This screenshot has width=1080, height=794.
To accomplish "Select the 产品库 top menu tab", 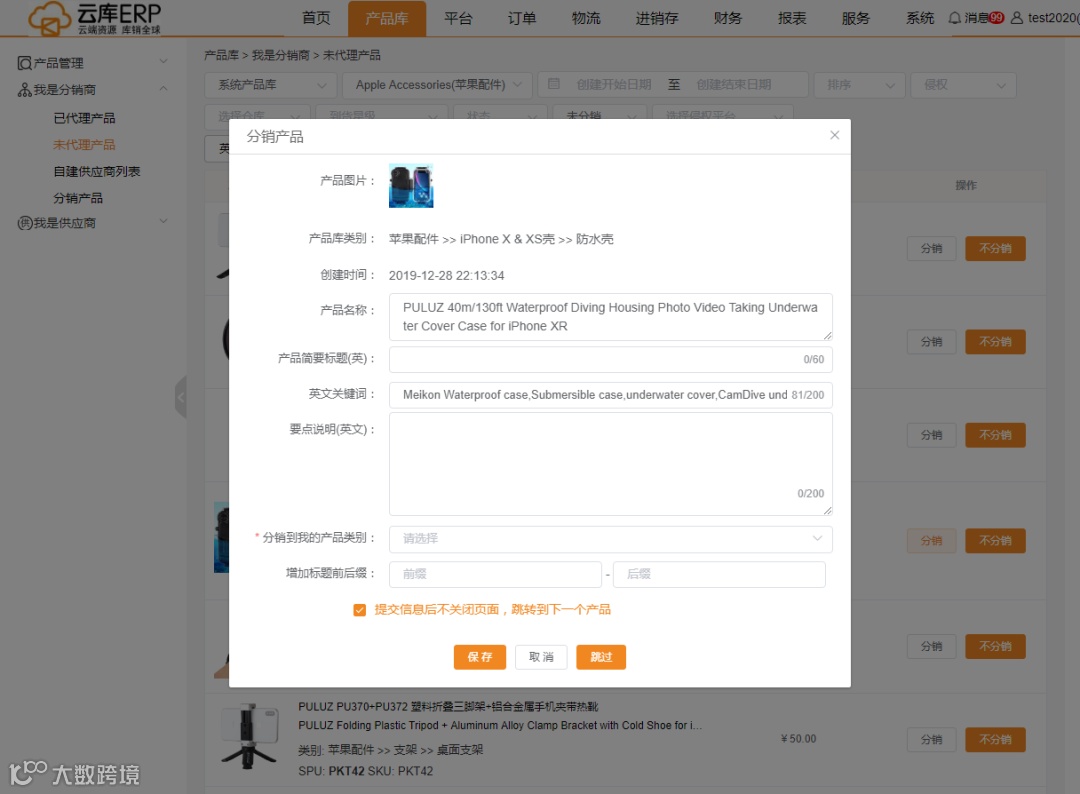I will pyautogui.click(x=386, y=18).
